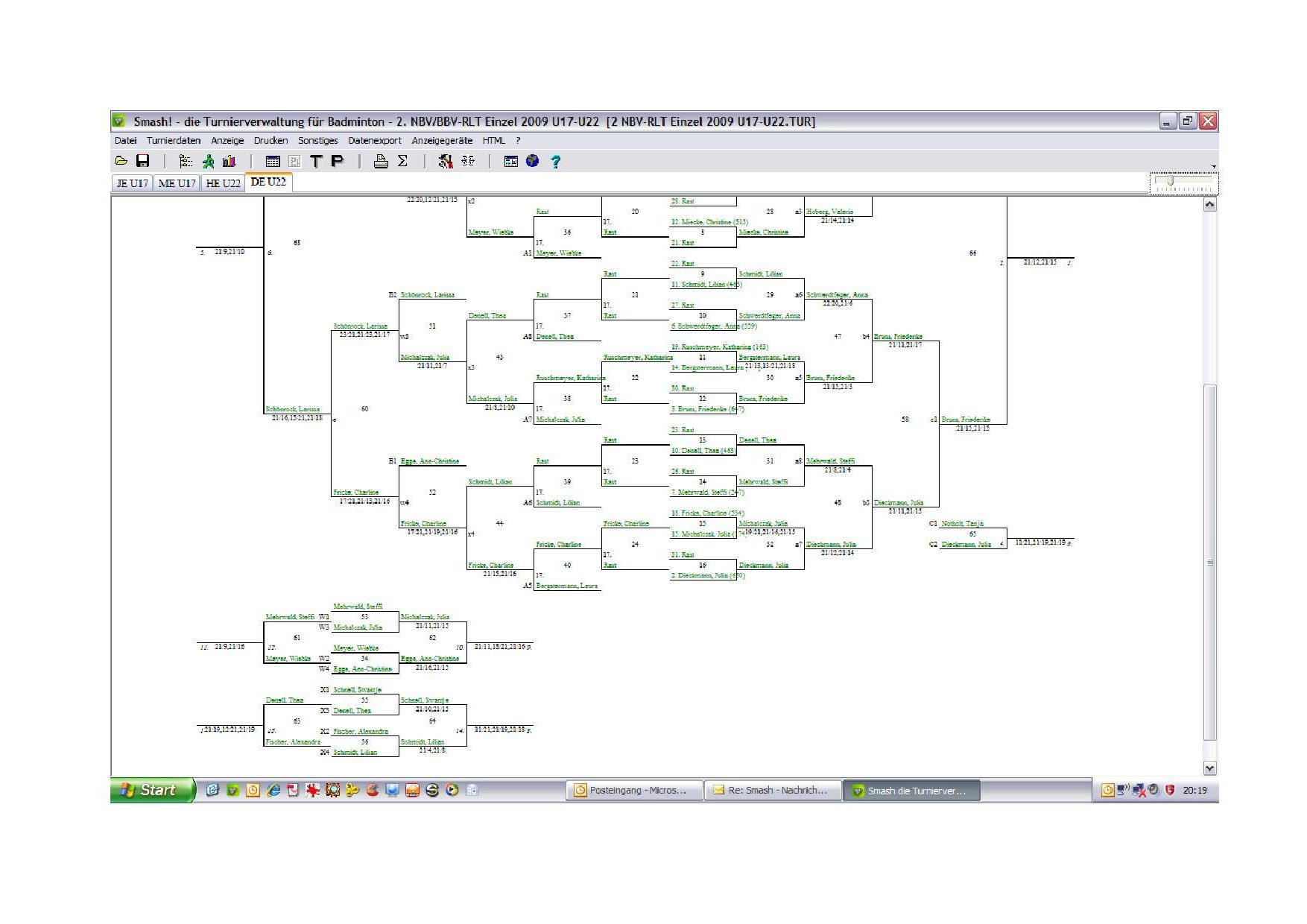The image size is (1307, 924).
Task: Click the open folder toolbar icon
Action: click(x=121, y=161)
